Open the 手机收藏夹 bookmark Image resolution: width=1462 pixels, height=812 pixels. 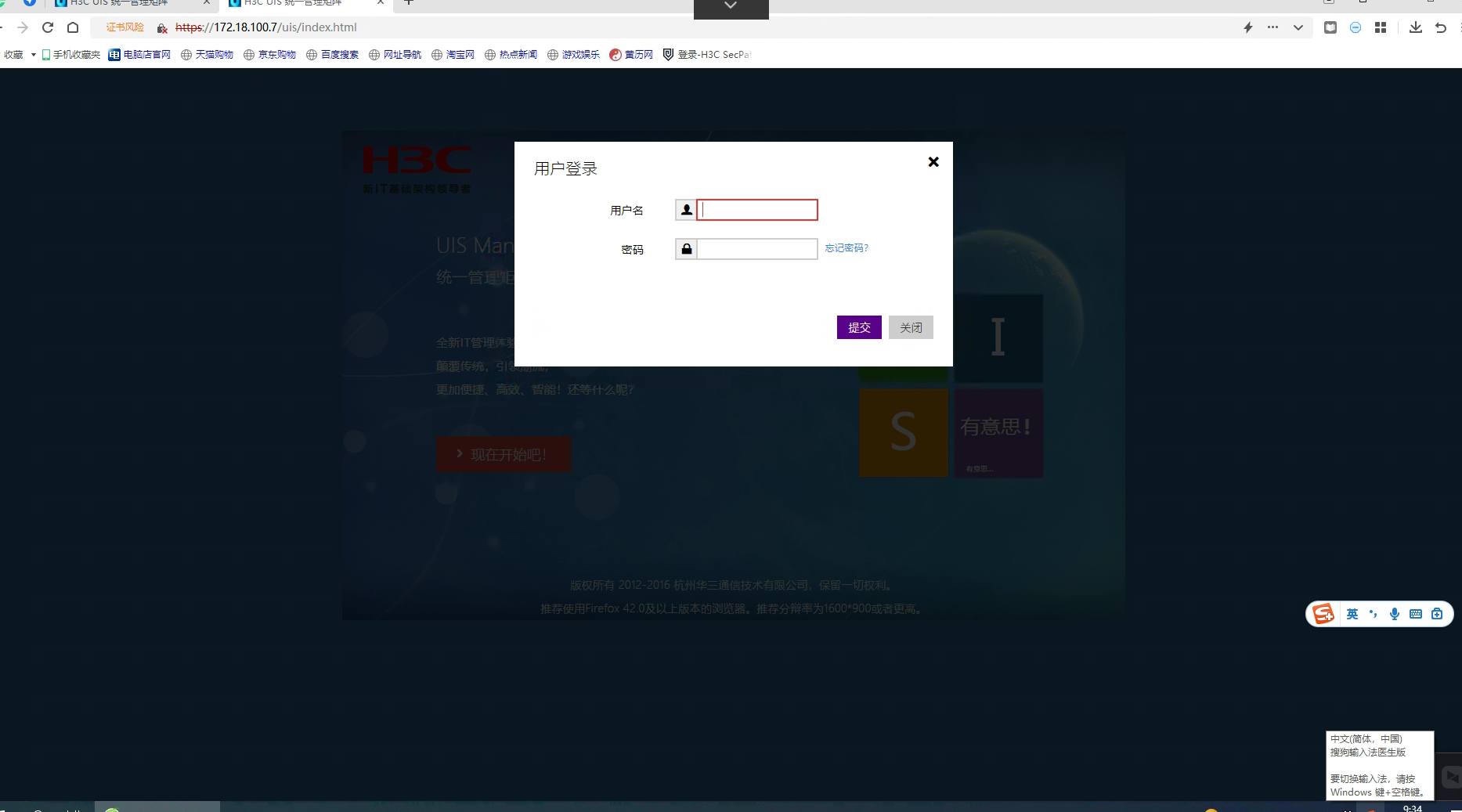click(71, 55)
